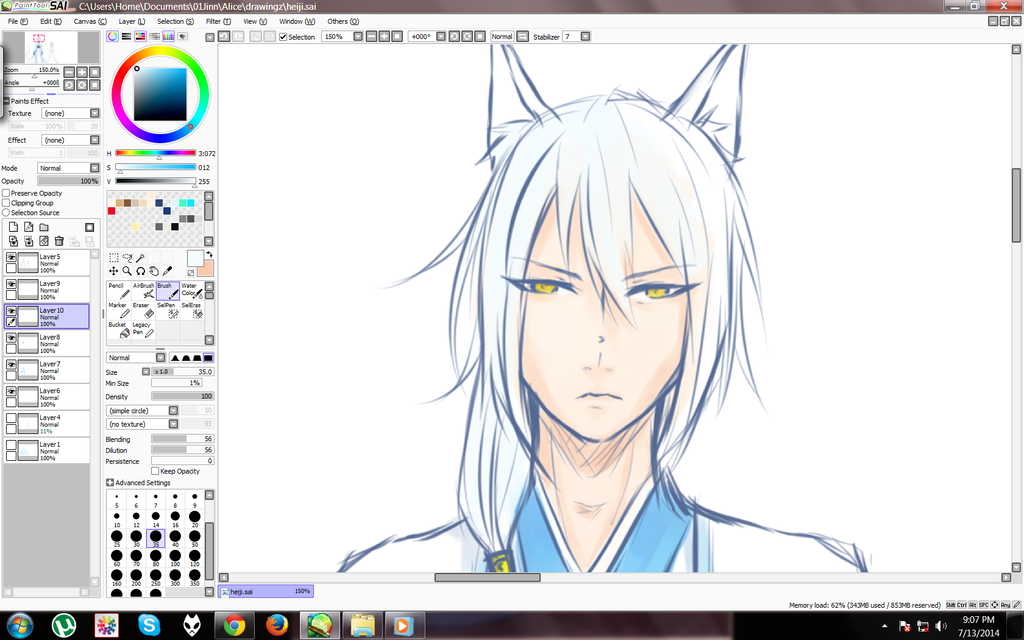Show Layer4 by clicking its visibility box
Viewport: 1024px width, 640px height.
(11, 419)
